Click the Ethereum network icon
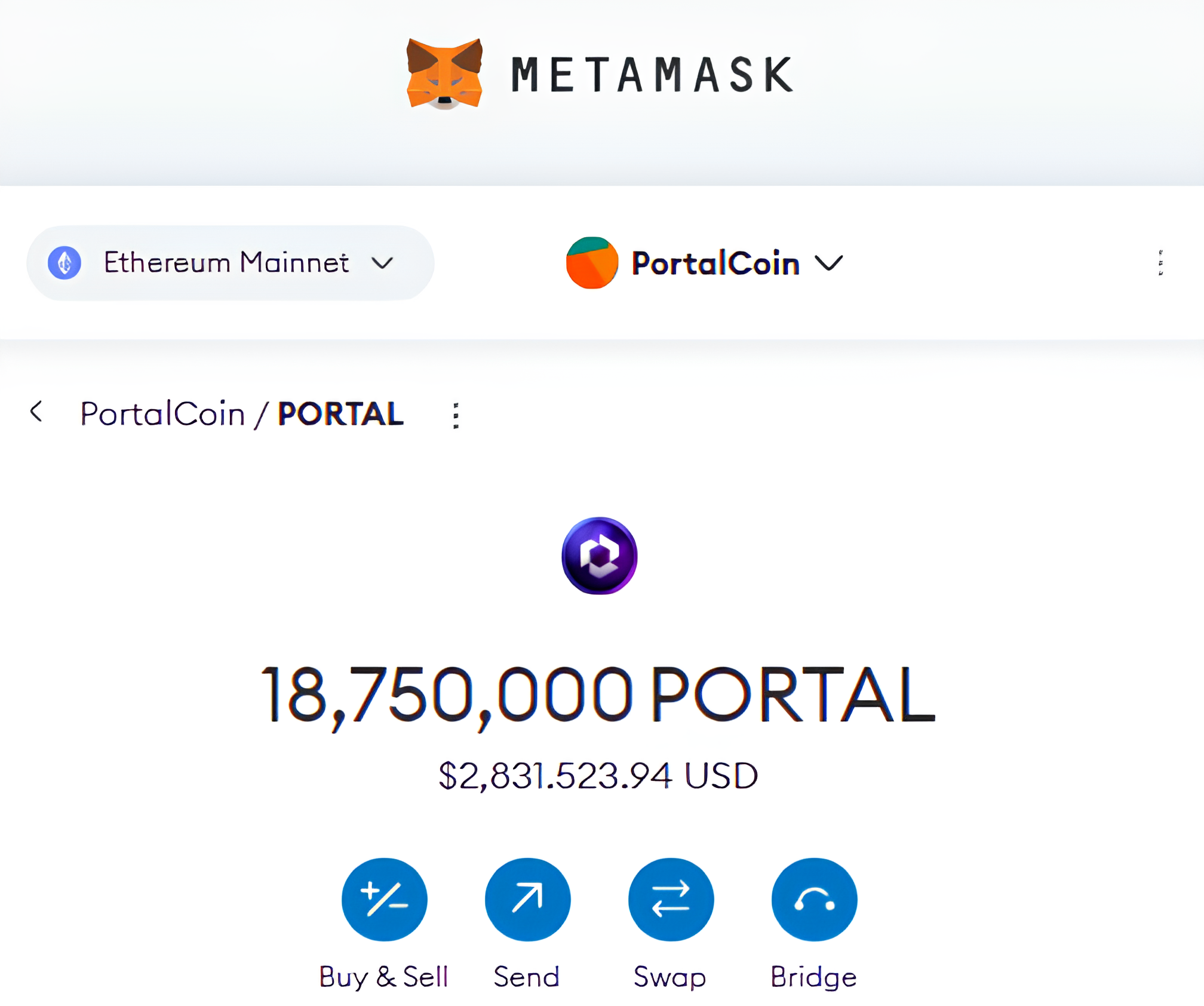The width and height of the screenshot is (1204, 1006). coord(64,263)
